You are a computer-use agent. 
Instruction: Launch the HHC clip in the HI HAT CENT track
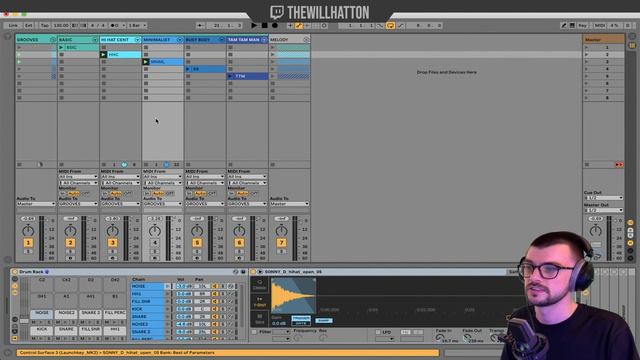(x=103, y=54)
